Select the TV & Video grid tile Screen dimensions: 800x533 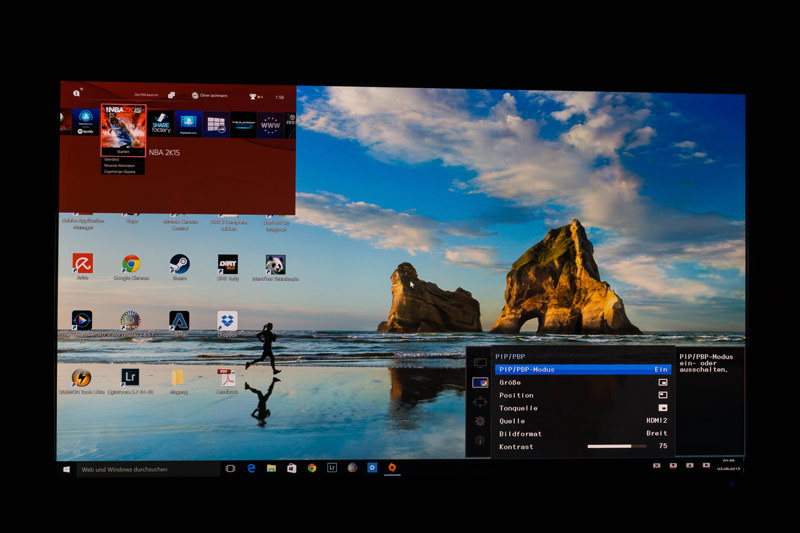(x=215, y=124)
